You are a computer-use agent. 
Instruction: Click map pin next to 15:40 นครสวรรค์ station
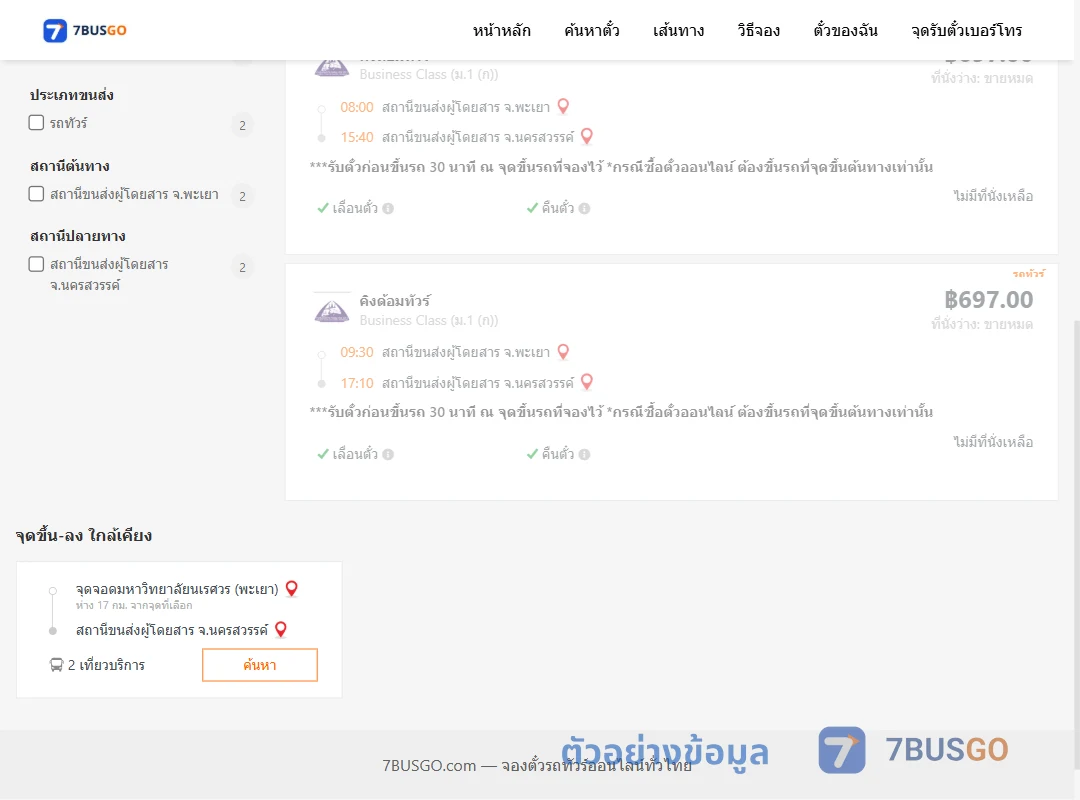coord(587,136)
